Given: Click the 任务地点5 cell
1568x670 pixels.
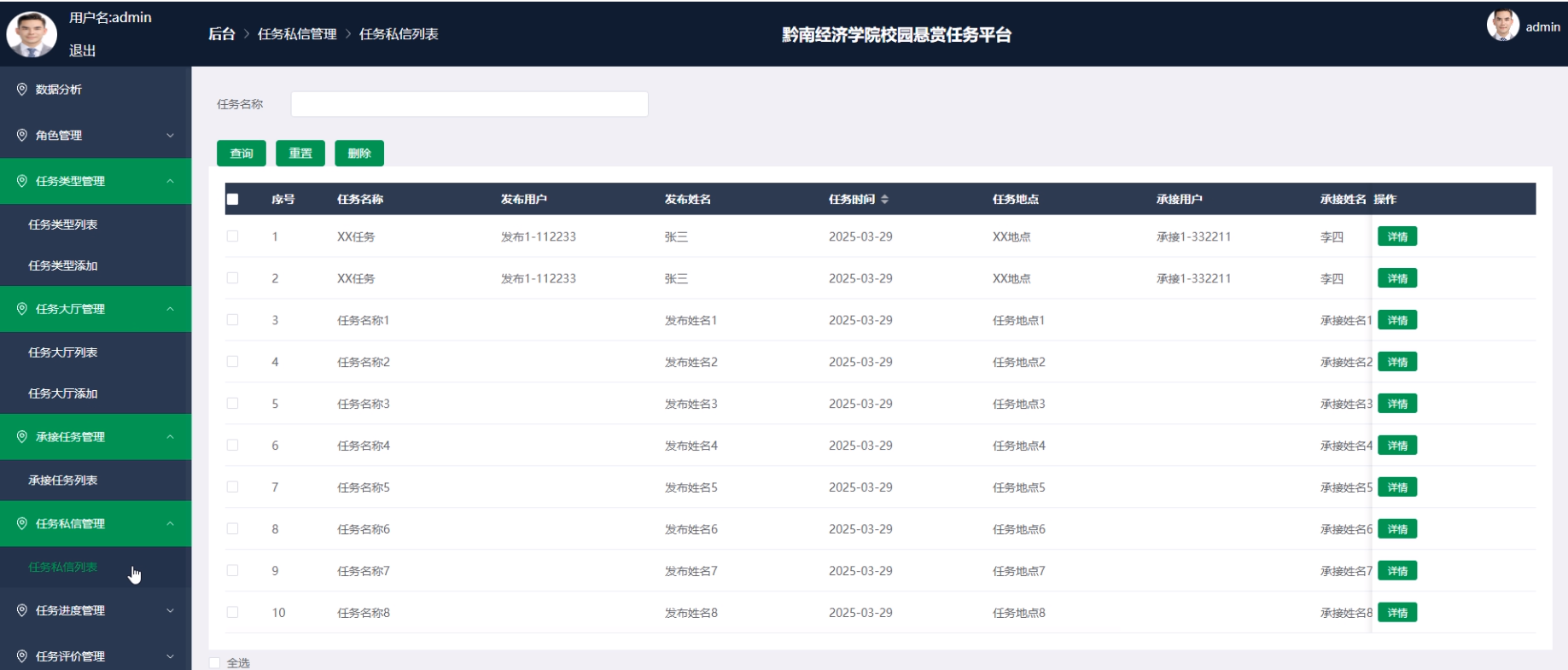Looking at the screenshot, I should [x=1019, y=487].
